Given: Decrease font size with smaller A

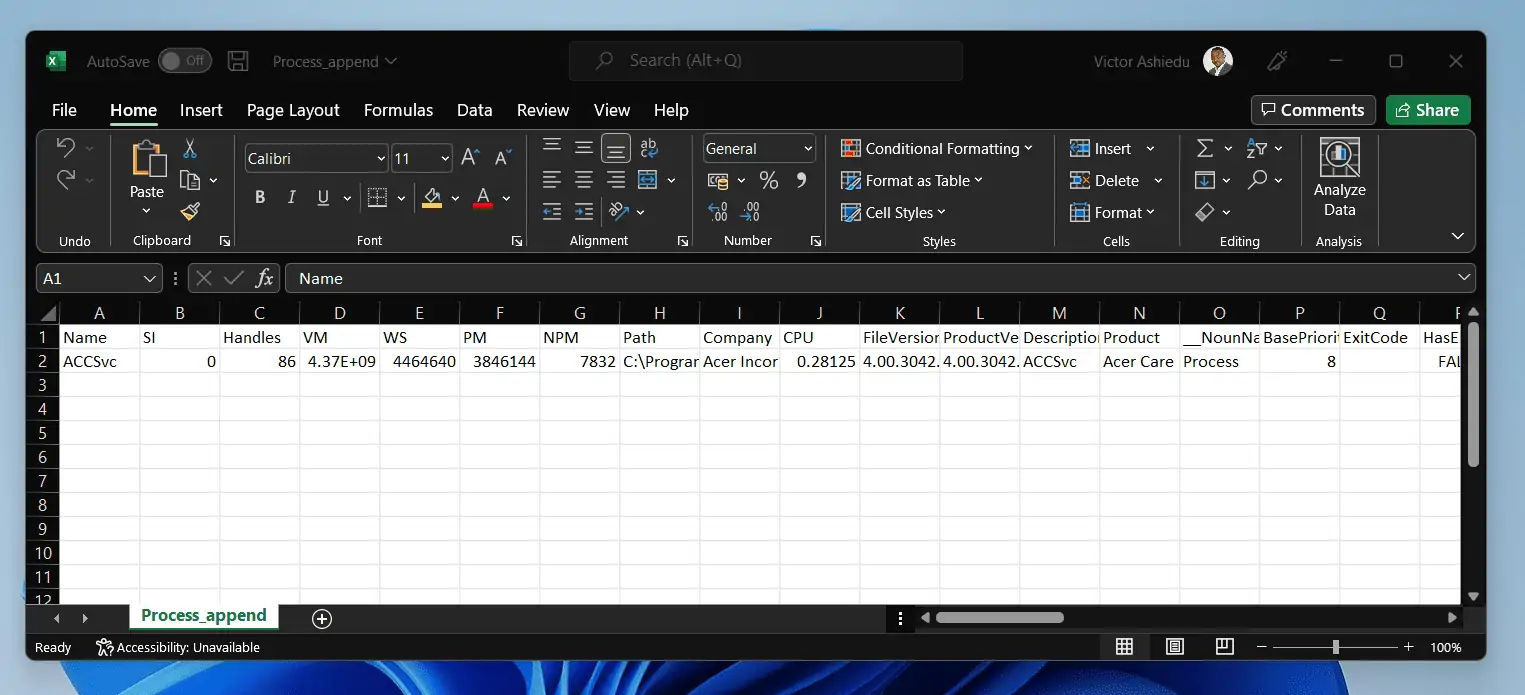Looking at the screenshot, I should pyautogui.click(x=503, y=158).
